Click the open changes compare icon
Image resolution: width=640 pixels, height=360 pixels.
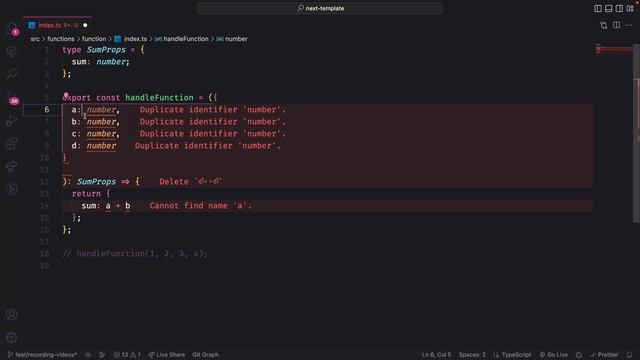pos(604,25)
